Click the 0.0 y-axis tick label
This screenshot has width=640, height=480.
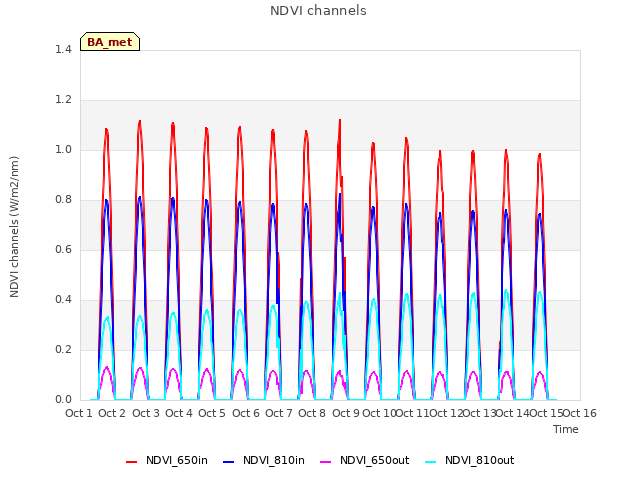click(63, 400)
